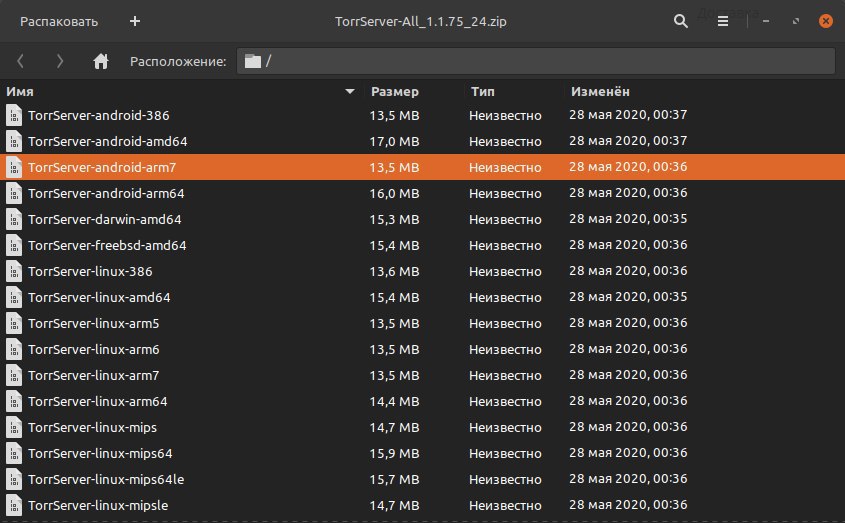
Task: Minimize the archive manager window
Action: click(x=766, y=21)
